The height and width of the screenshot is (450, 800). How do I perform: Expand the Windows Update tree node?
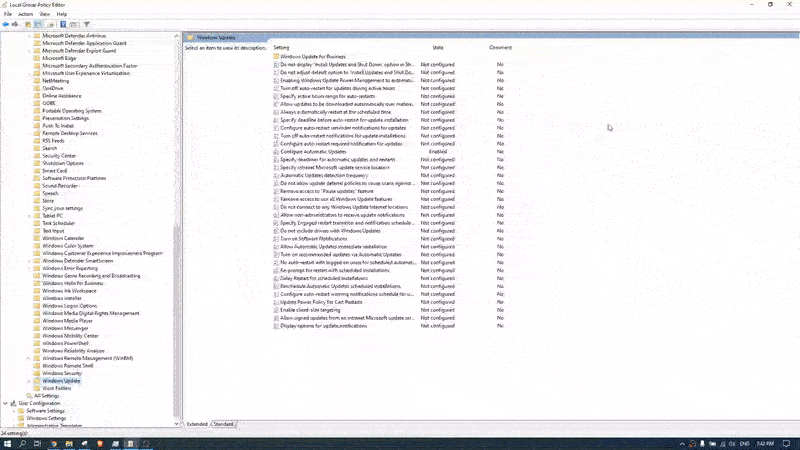pos(29,381)
